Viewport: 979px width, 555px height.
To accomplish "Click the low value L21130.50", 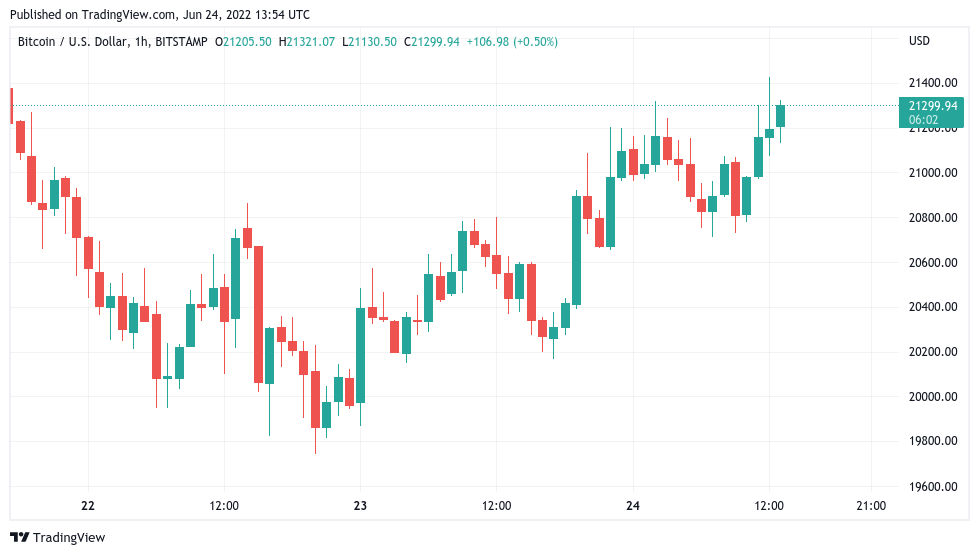I will click(369, 42).
